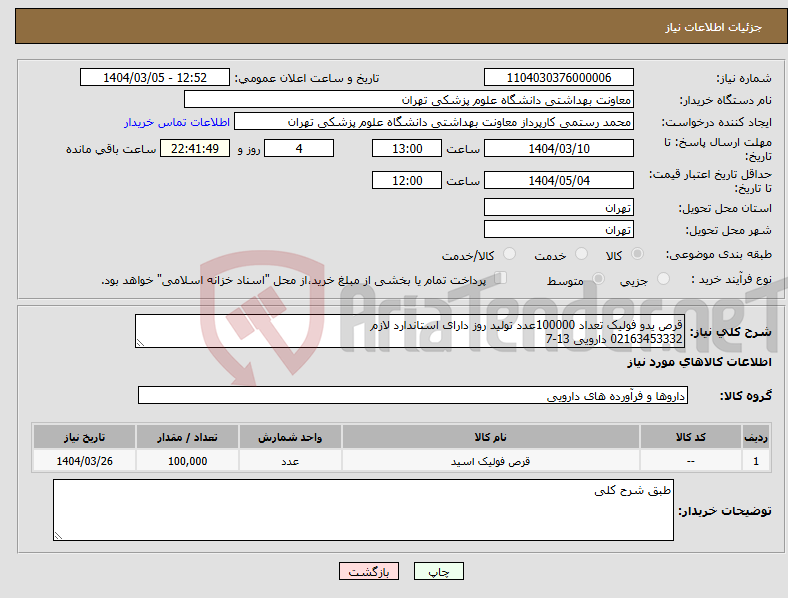The height and width of the screenshot is (598, 788).
Task: Click the بازگشت (back) button
Action: (x=369, y=571)
